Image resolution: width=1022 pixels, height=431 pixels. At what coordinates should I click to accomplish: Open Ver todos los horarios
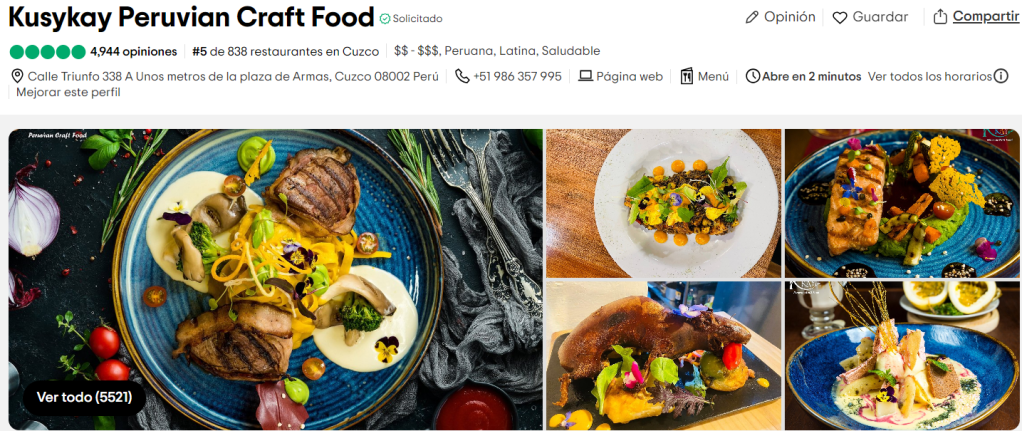click(930, 76)
